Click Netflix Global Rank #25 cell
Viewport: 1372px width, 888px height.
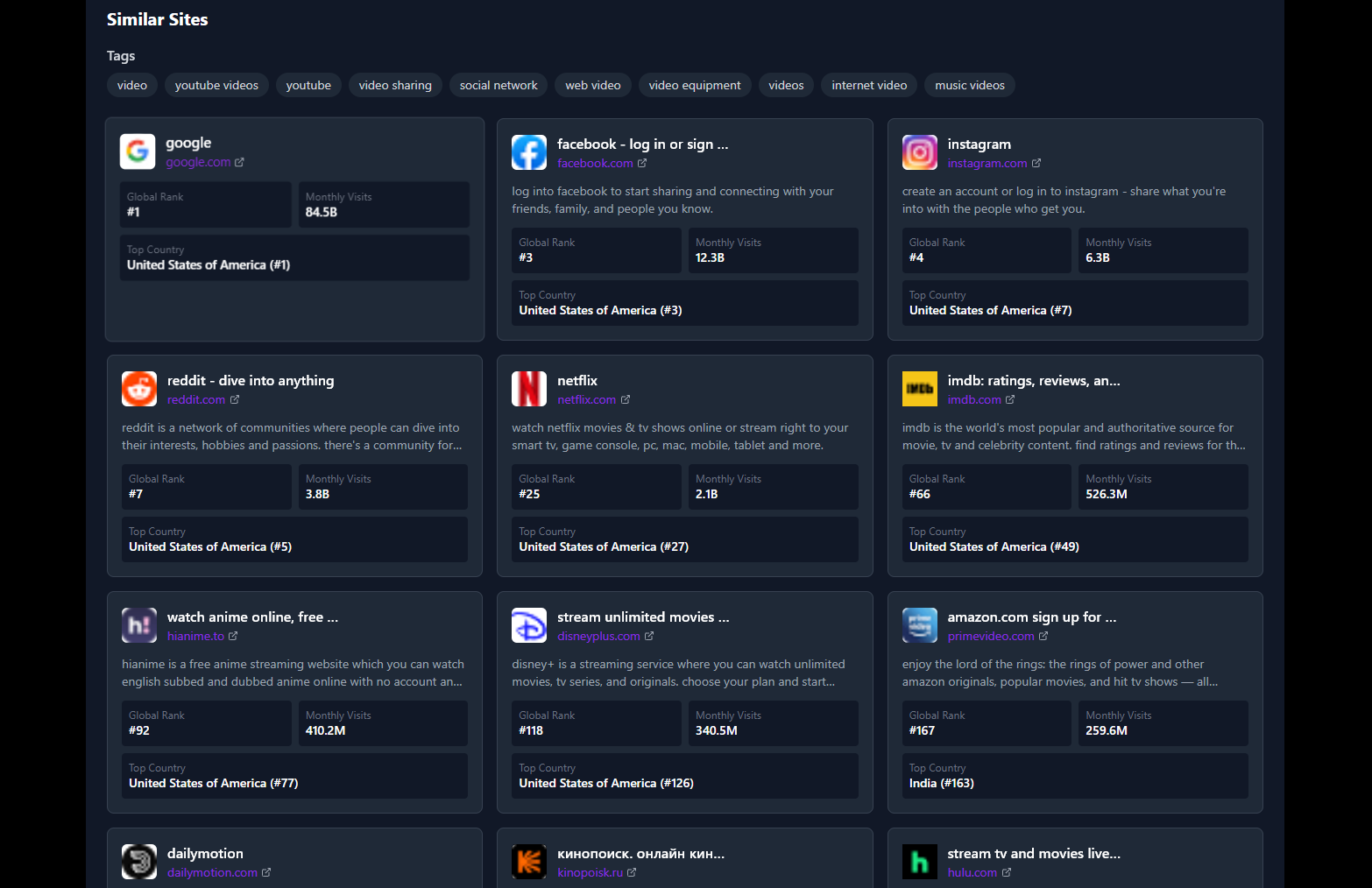click(x=596, y=487)
